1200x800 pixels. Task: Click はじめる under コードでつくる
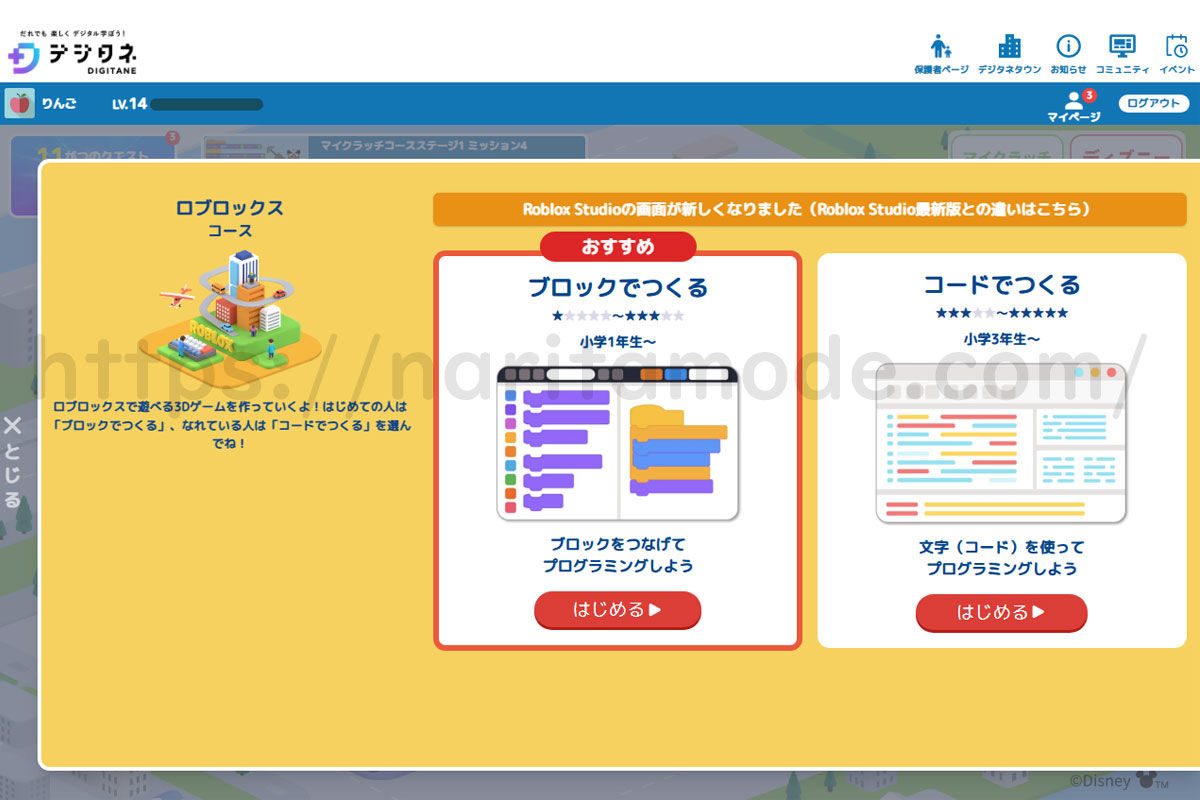(x=1001, y=612)
